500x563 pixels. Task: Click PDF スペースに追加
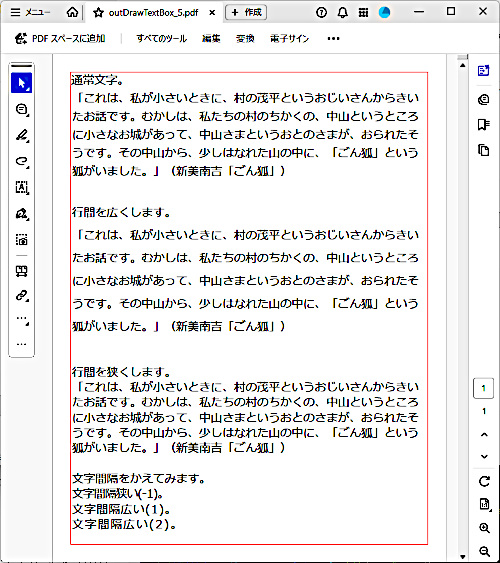tap(60, 38)
